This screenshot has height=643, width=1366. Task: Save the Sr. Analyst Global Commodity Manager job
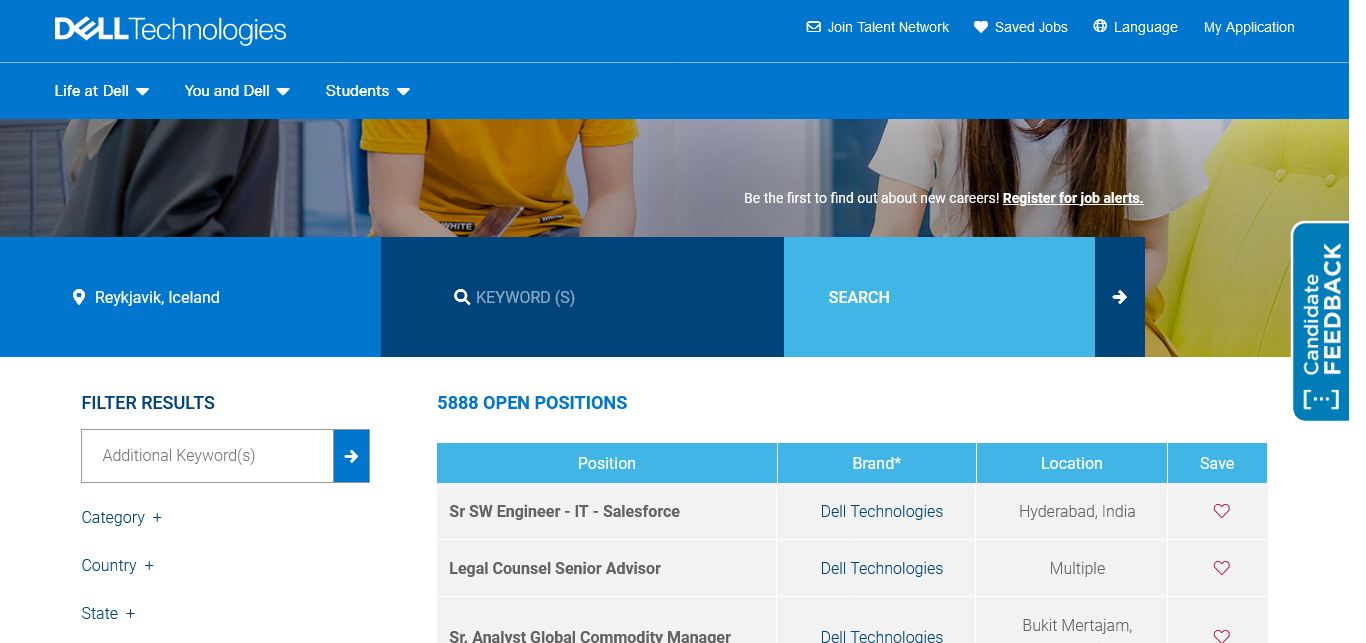point(1221,635)
